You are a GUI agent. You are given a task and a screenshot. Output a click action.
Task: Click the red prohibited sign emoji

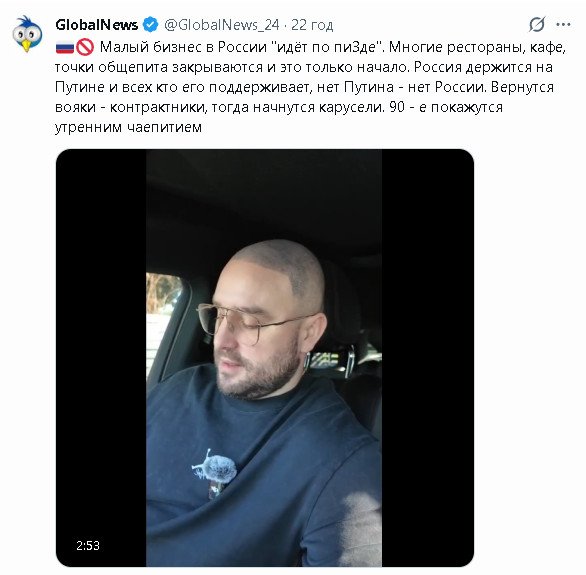[x=85, y=47]
